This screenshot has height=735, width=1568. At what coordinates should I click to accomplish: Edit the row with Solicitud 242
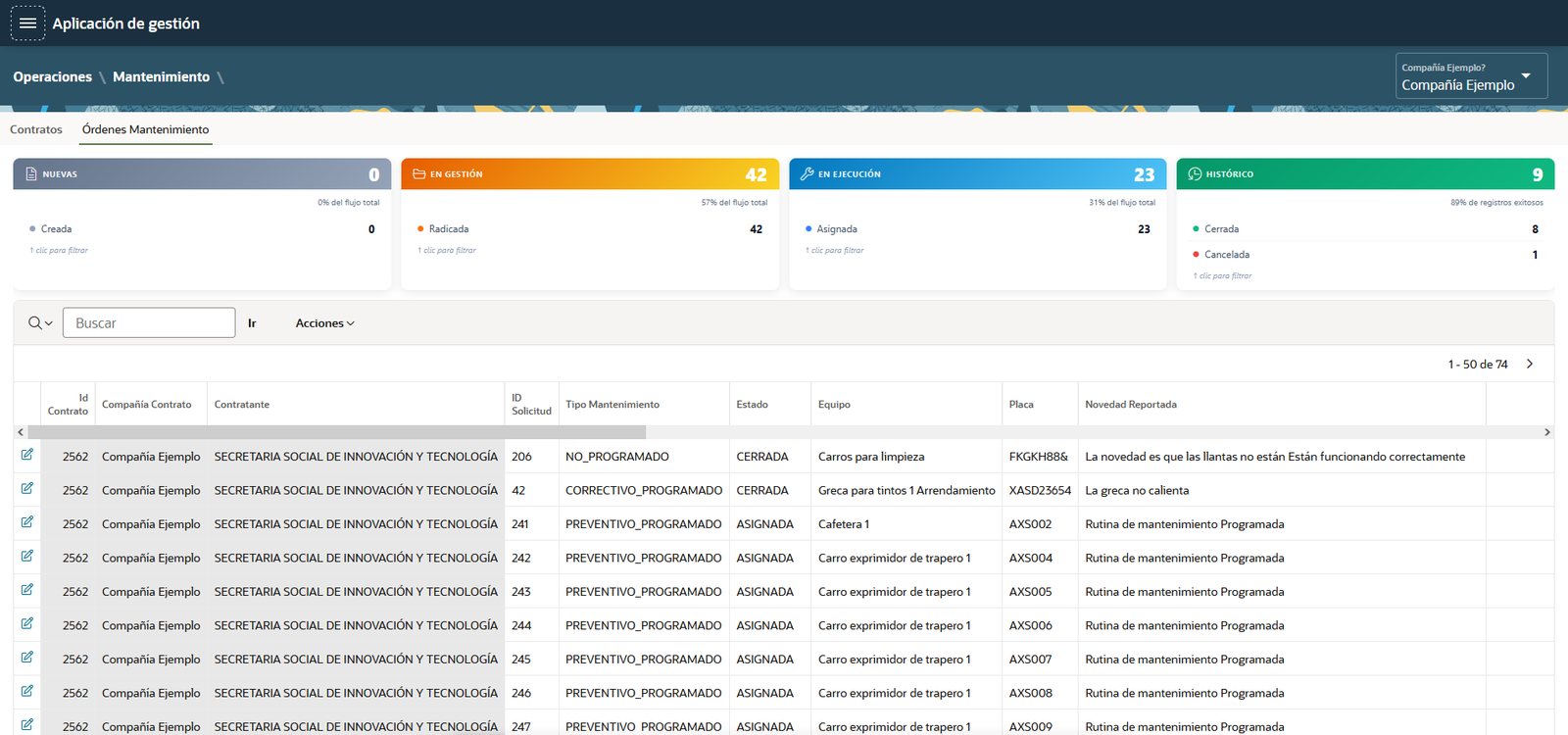(27, 556)
